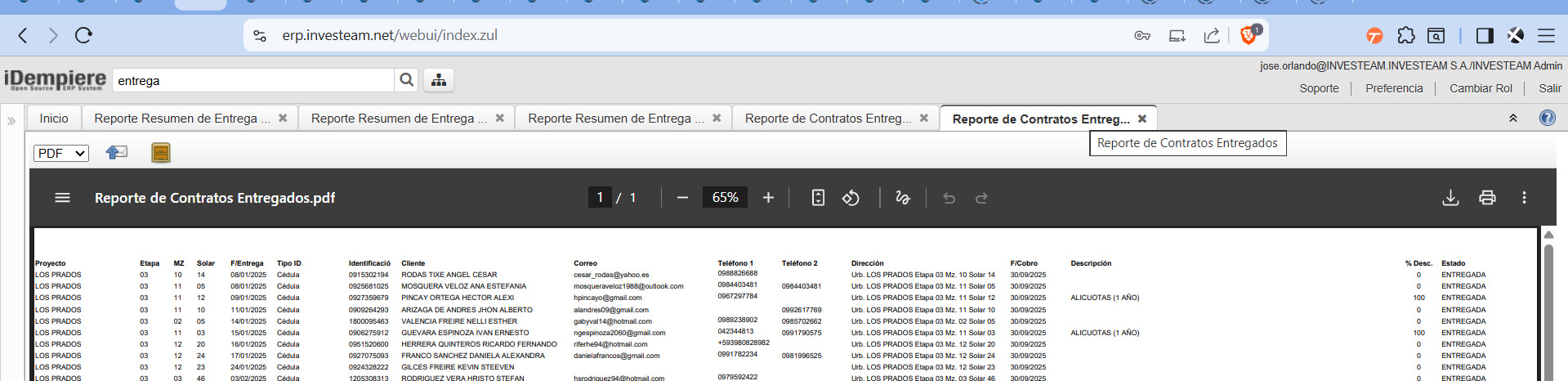Click the iDempiere search magnifier icon
Screen dimensions: 1568x381
click(406, 80)
